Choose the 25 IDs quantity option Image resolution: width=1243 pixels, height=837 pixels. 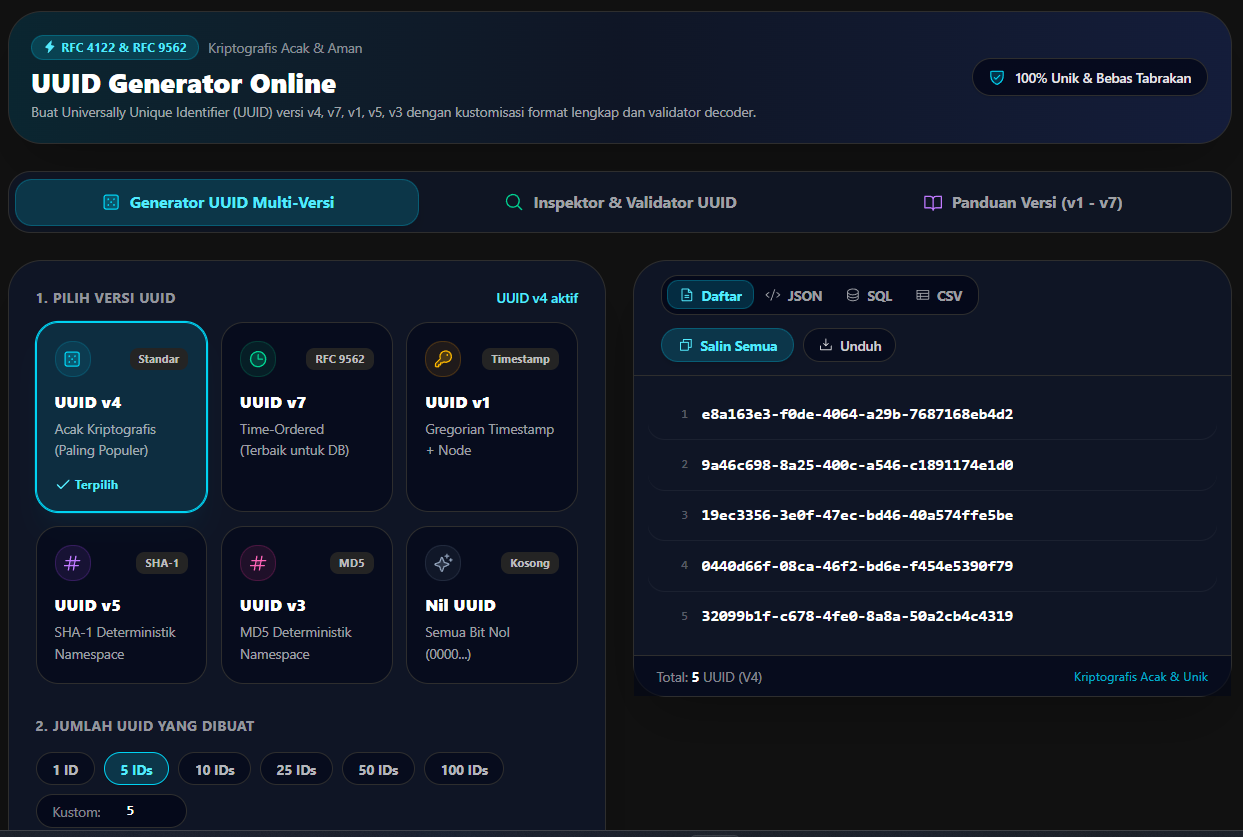[297, 769]
